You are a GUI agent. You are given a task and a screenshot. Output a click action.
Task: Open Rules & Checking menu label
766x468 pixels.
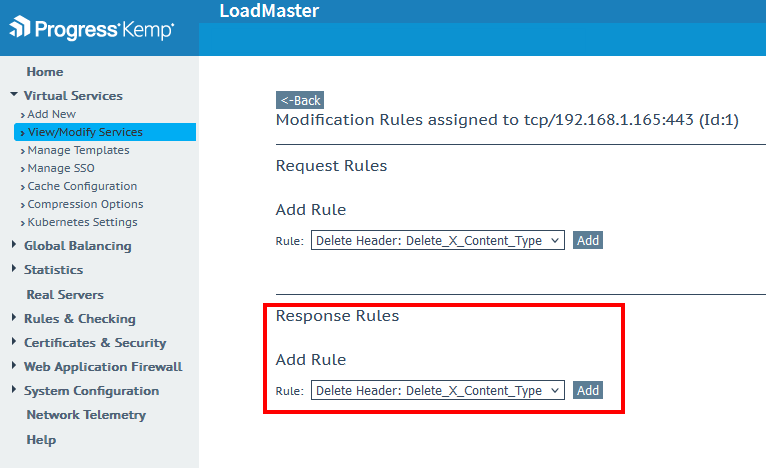pos(80,319)
